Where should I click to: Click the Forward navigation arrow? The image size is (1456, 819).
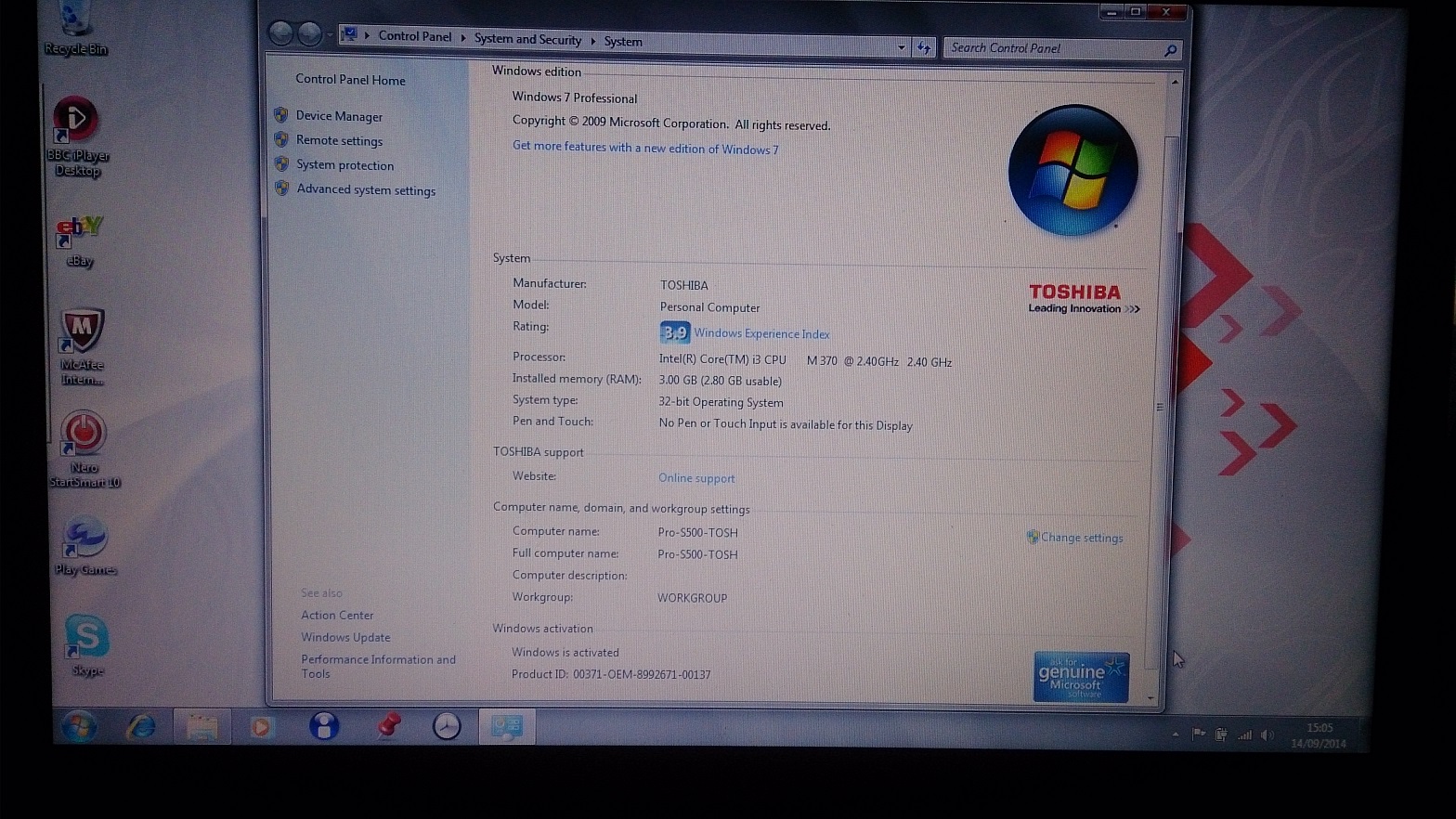pyautogui.click(x=310, y=35)
